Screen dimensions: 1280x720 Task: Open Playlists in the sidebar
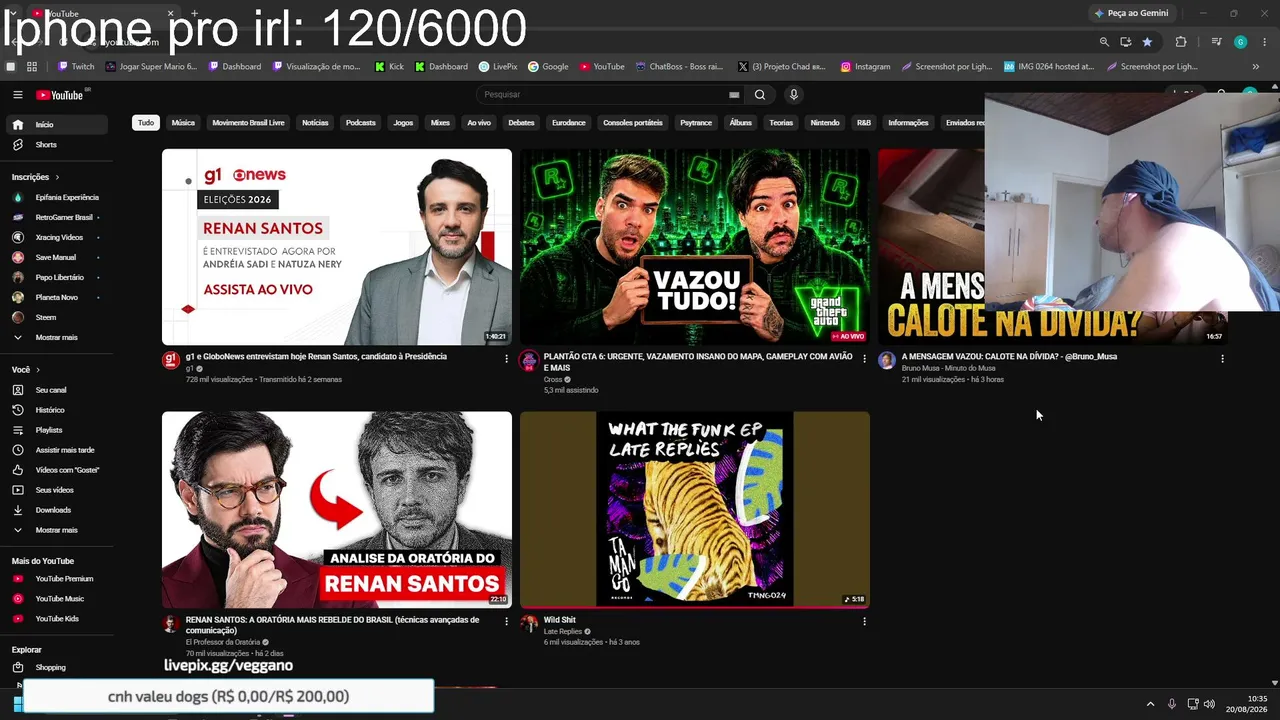coord(56,430)
